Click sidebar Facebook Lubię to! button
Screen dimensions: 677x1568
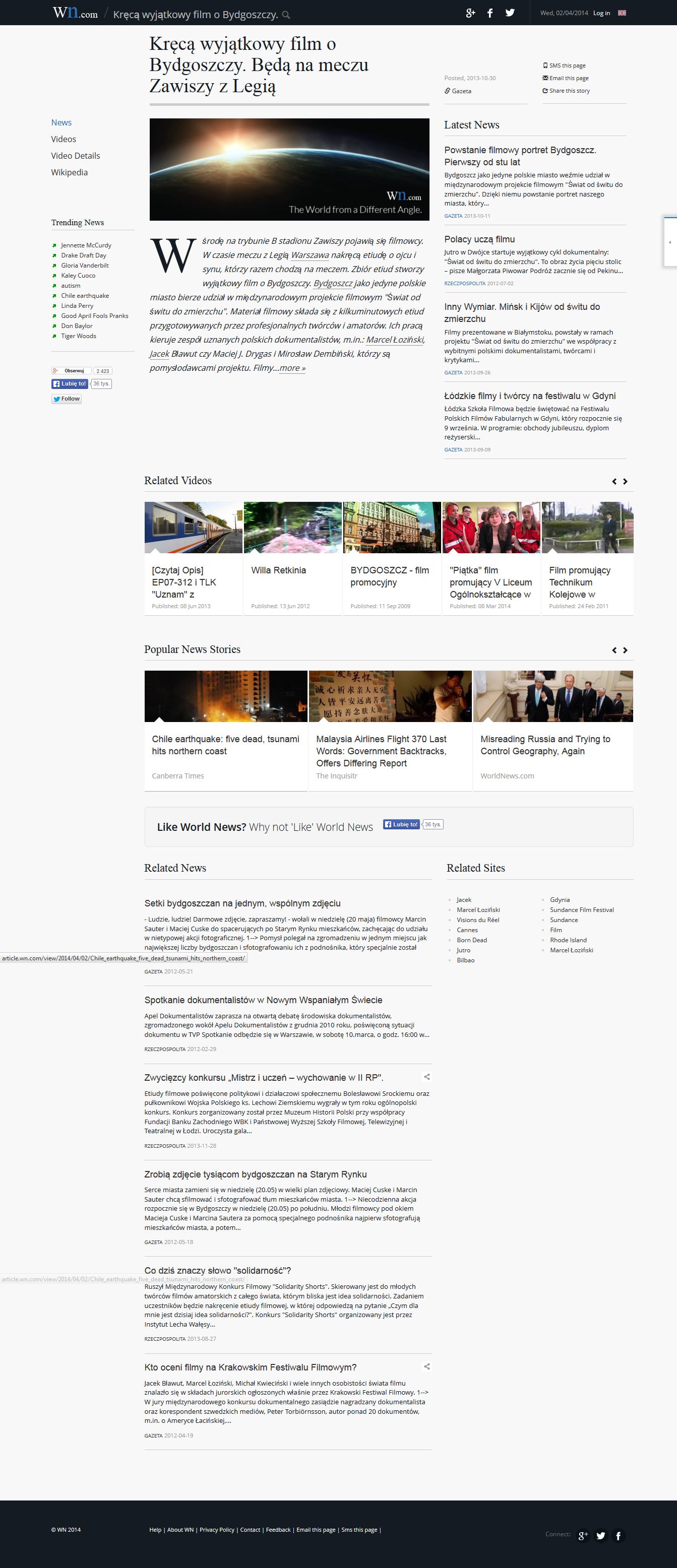70,383
